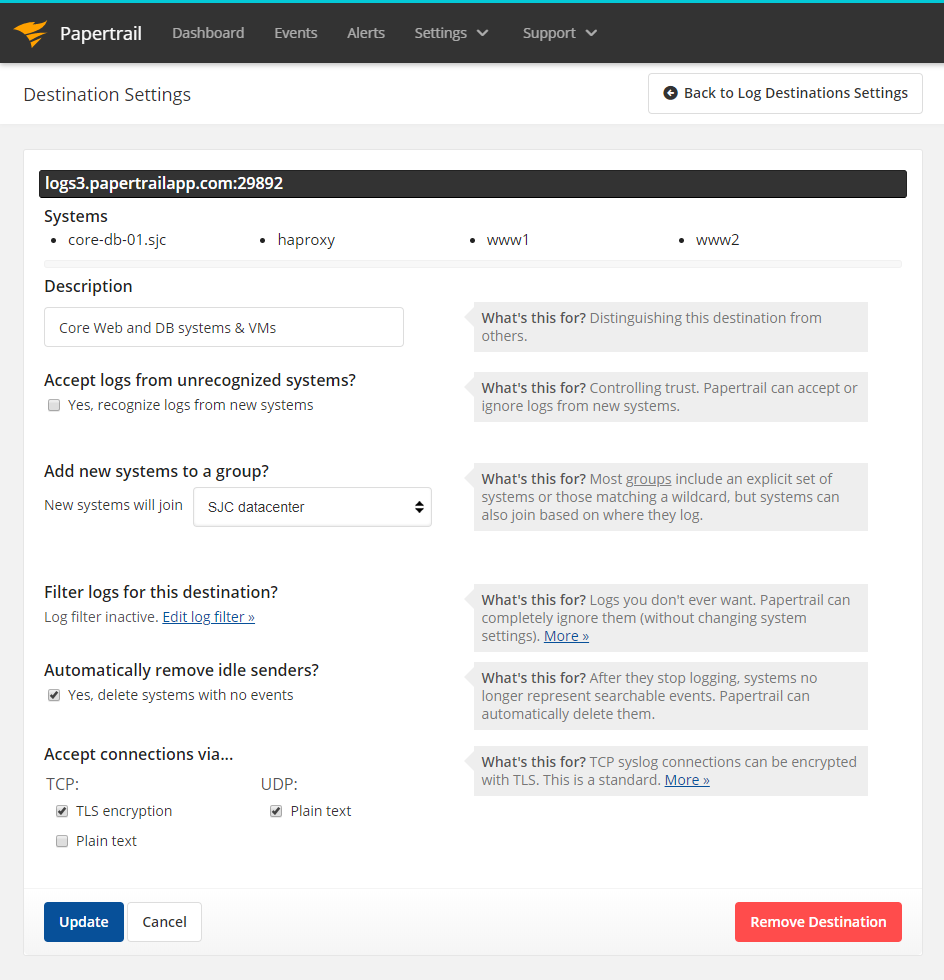This screenshot has height=980, width=944.
Task: Click the Support menu chevron
Action: pos(591,33)
